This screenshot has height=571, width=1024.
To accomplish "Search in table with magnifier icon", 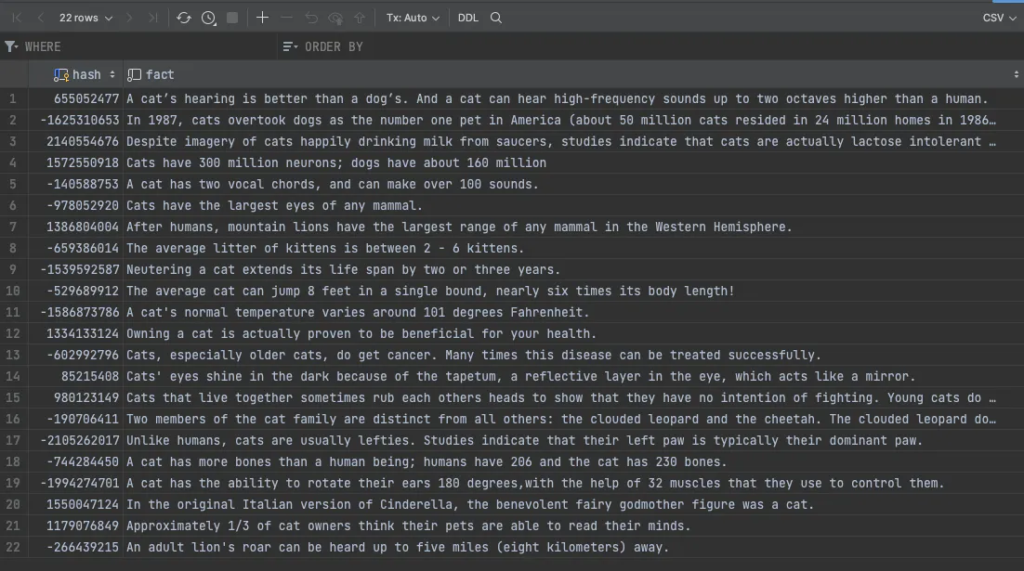I will click(496, 18).
